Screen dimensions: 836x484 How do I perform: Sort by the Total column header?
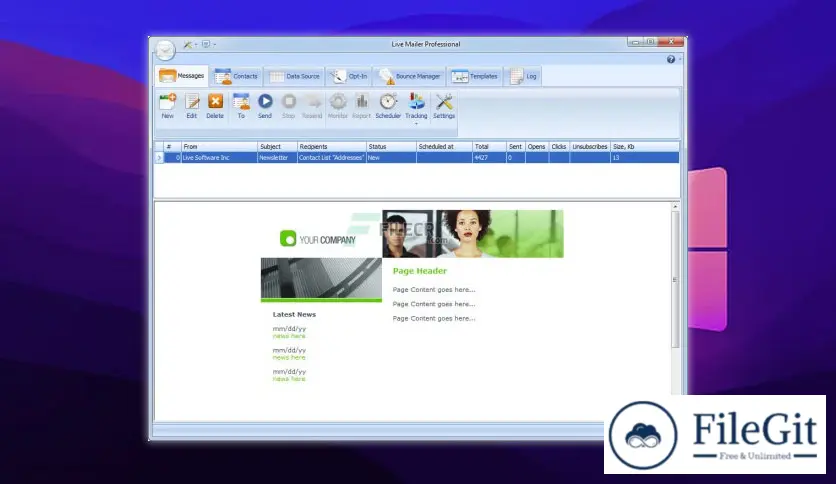pos(489,147)
